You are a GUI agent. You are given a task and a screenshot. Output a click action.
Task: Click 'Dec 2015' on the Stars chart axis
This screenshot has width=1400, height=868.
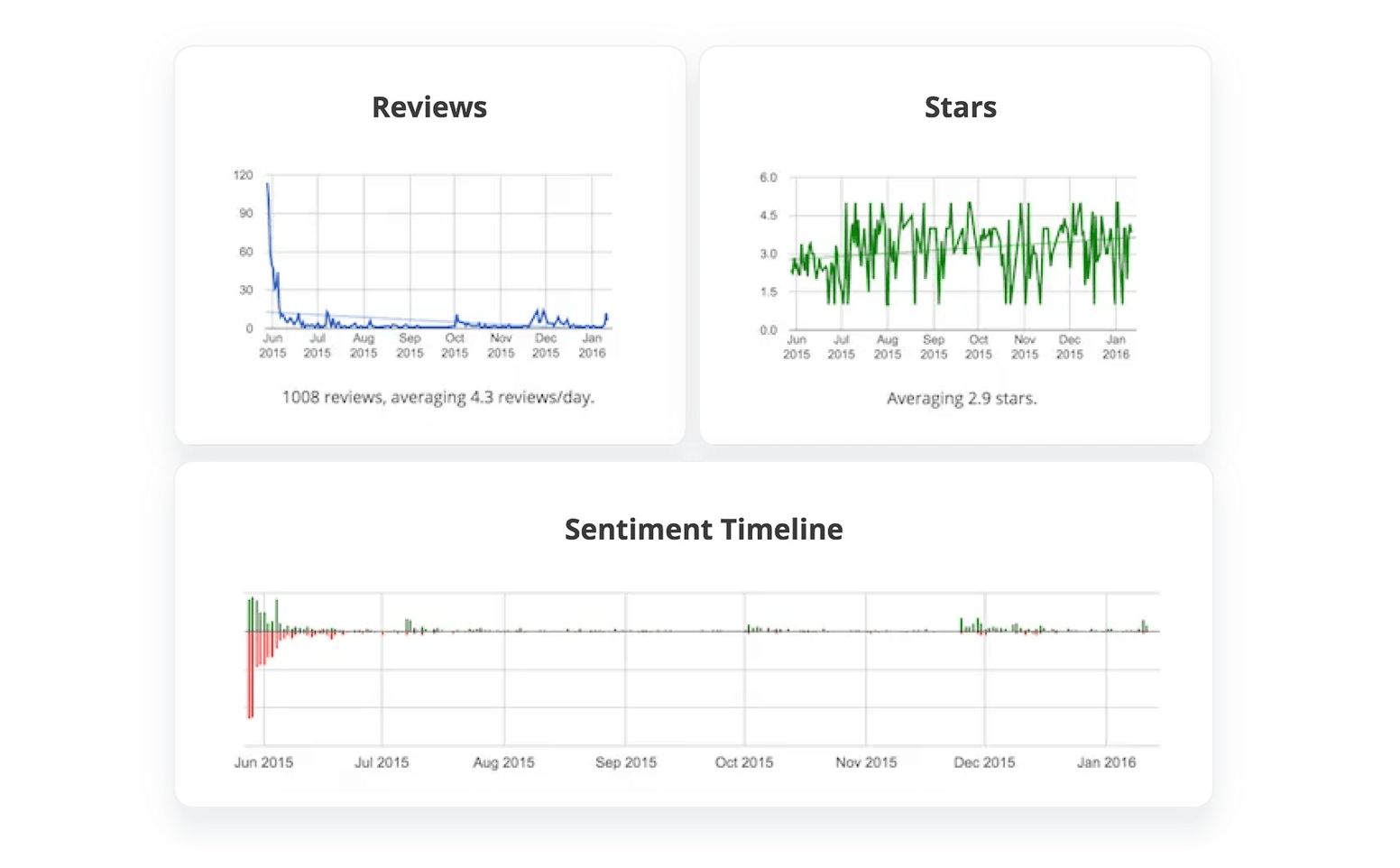1070,347
